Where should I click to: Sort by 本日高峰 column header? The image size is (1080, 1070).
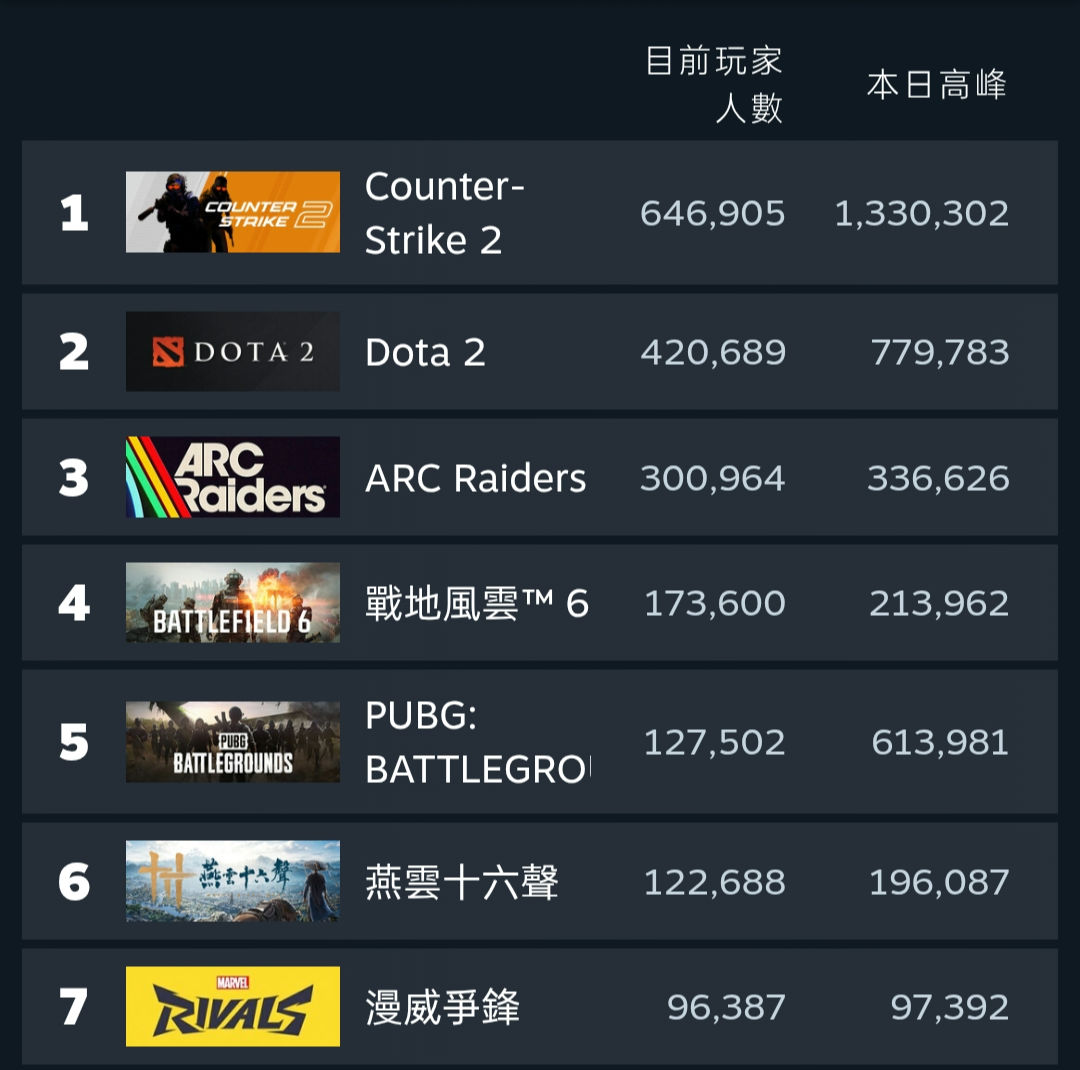coord(936,85)
